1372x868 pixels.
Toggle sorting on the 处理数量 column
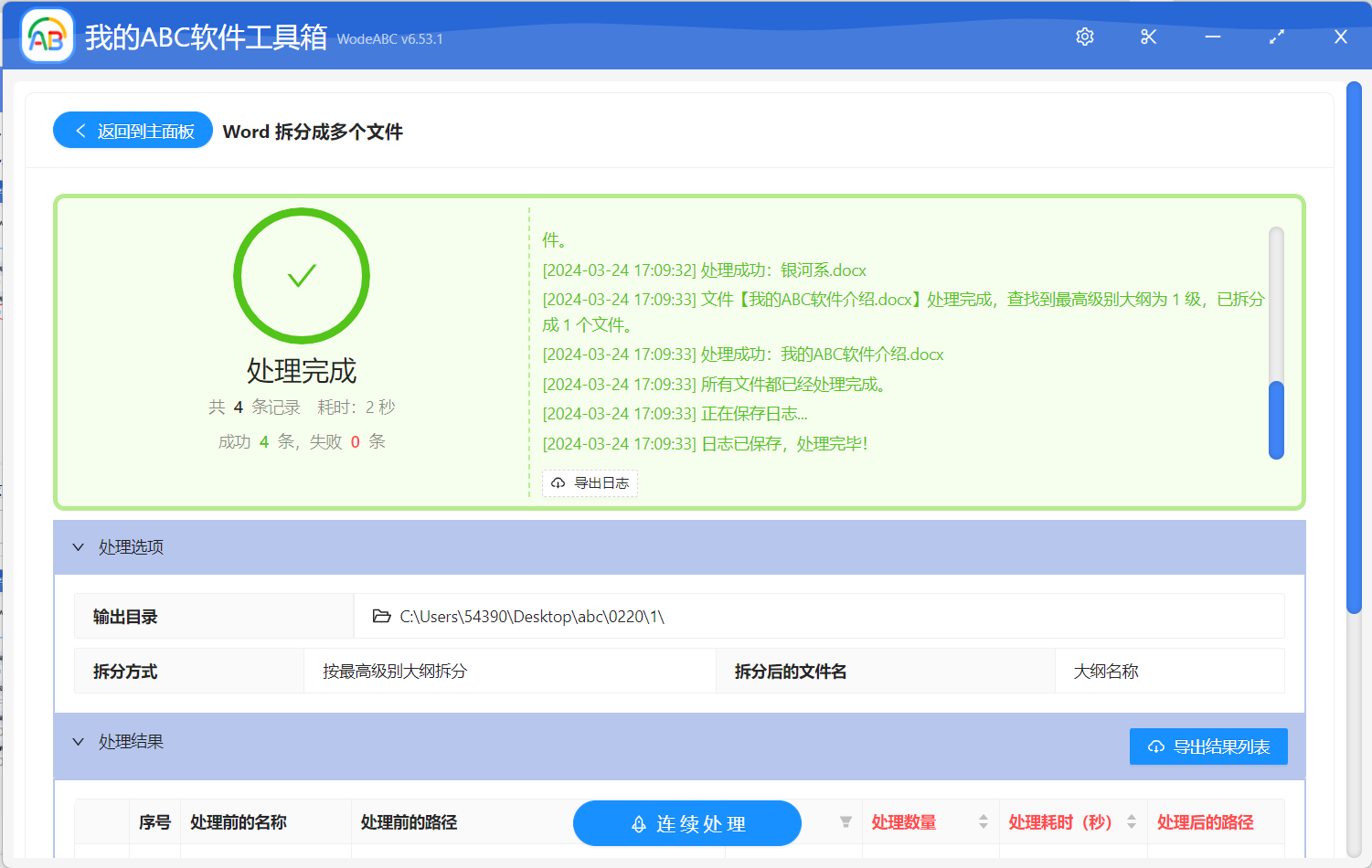pos(984,821)
